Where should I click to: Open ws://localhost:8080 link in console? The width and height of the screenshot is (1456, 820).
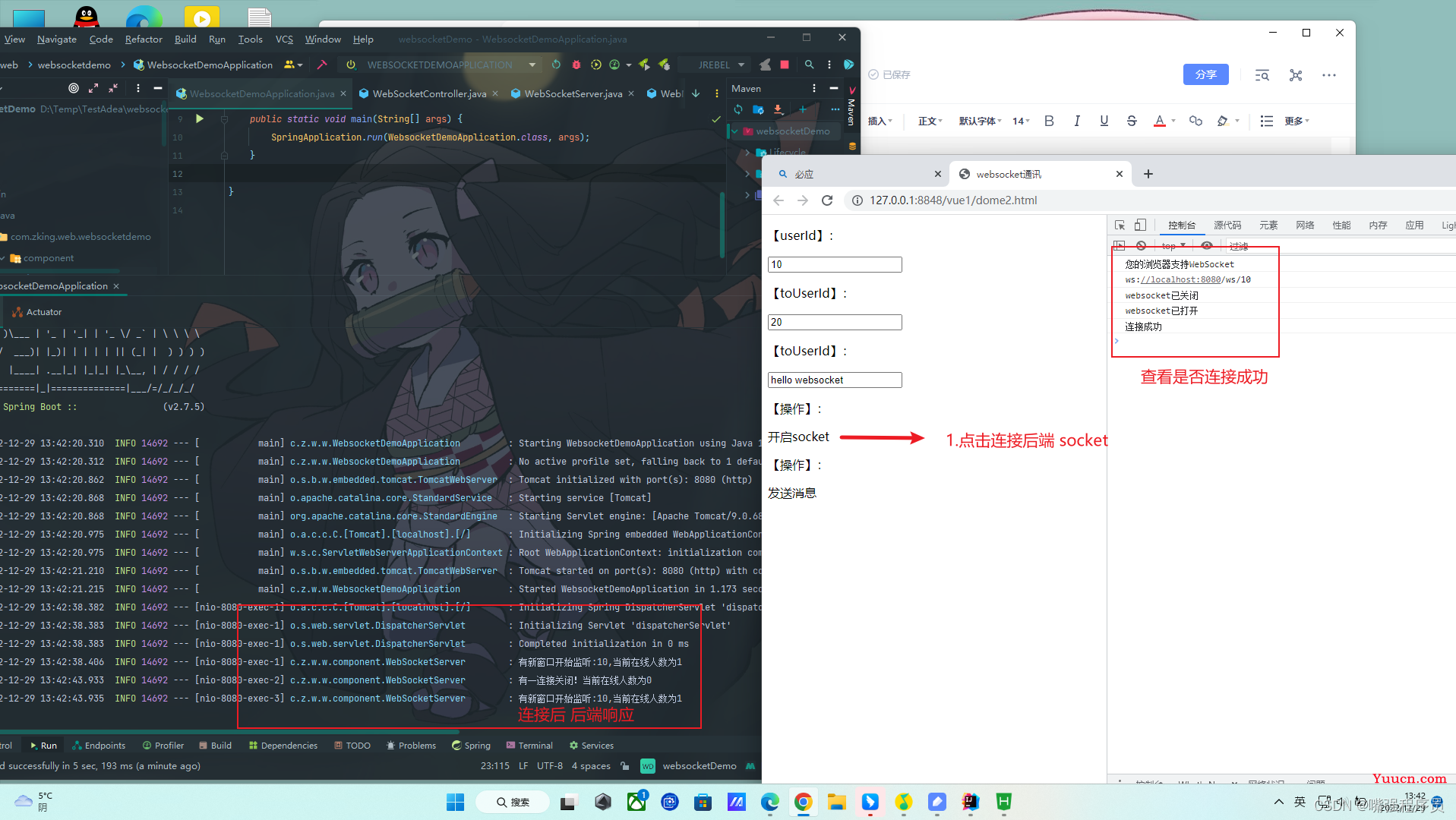[1181, 279]
